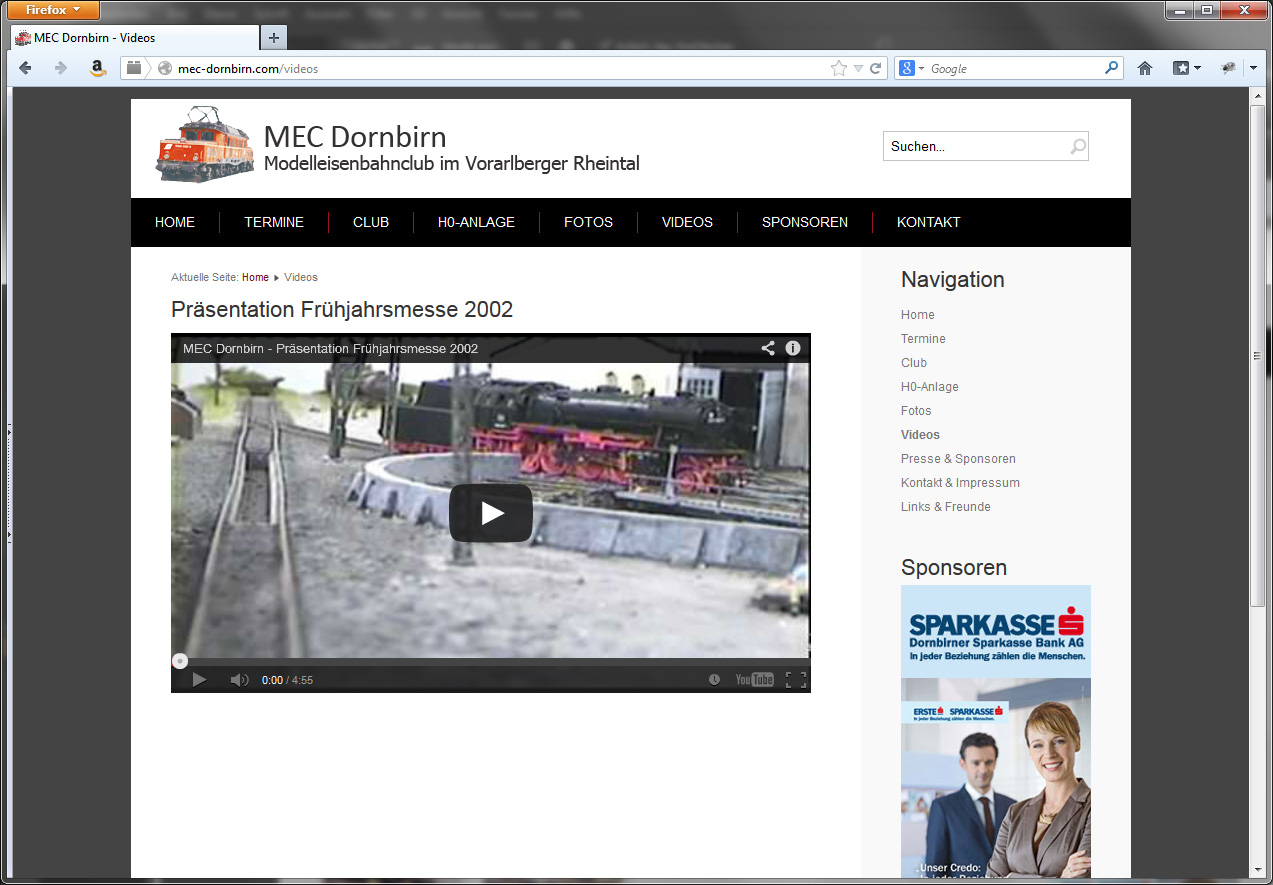Click the site identity globe icon
The height and width of the screenshot is (885, 1273).
(x=165, y=69)
